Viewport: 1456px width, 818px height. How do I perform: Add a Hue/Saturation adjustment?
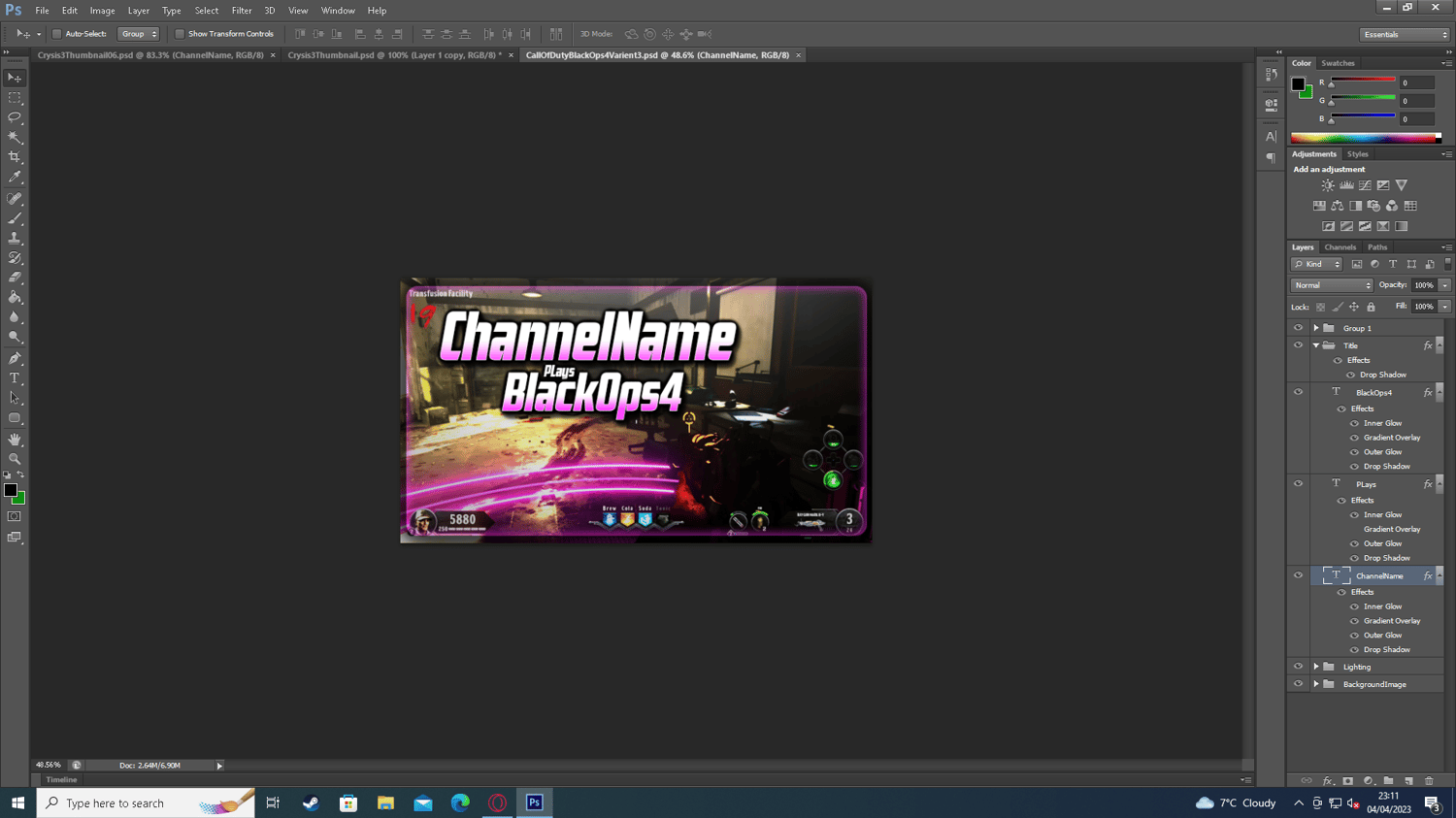coord(1319,206)
